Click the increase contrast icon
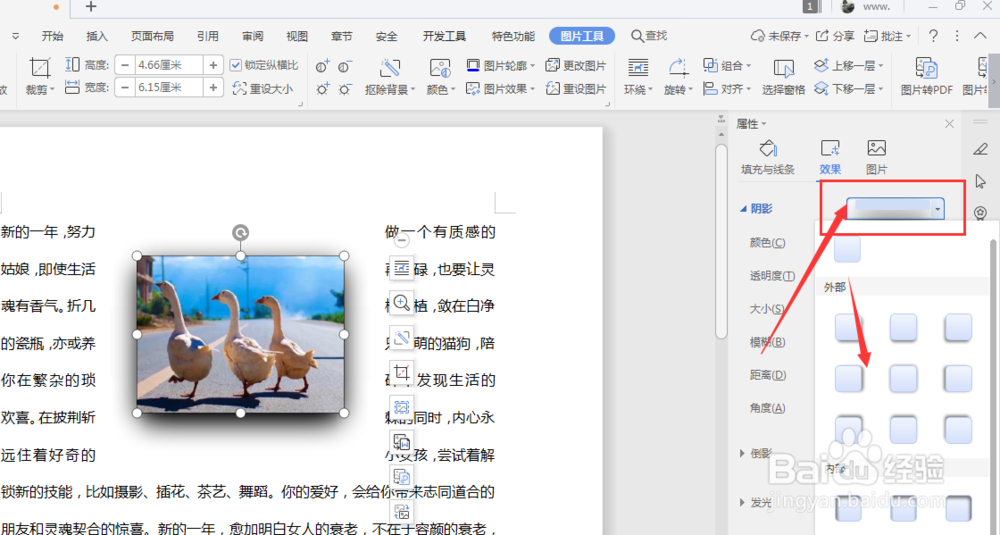The height and width of the screenshot is (535, 1000). pyautogui.click(x=323, y=66)
